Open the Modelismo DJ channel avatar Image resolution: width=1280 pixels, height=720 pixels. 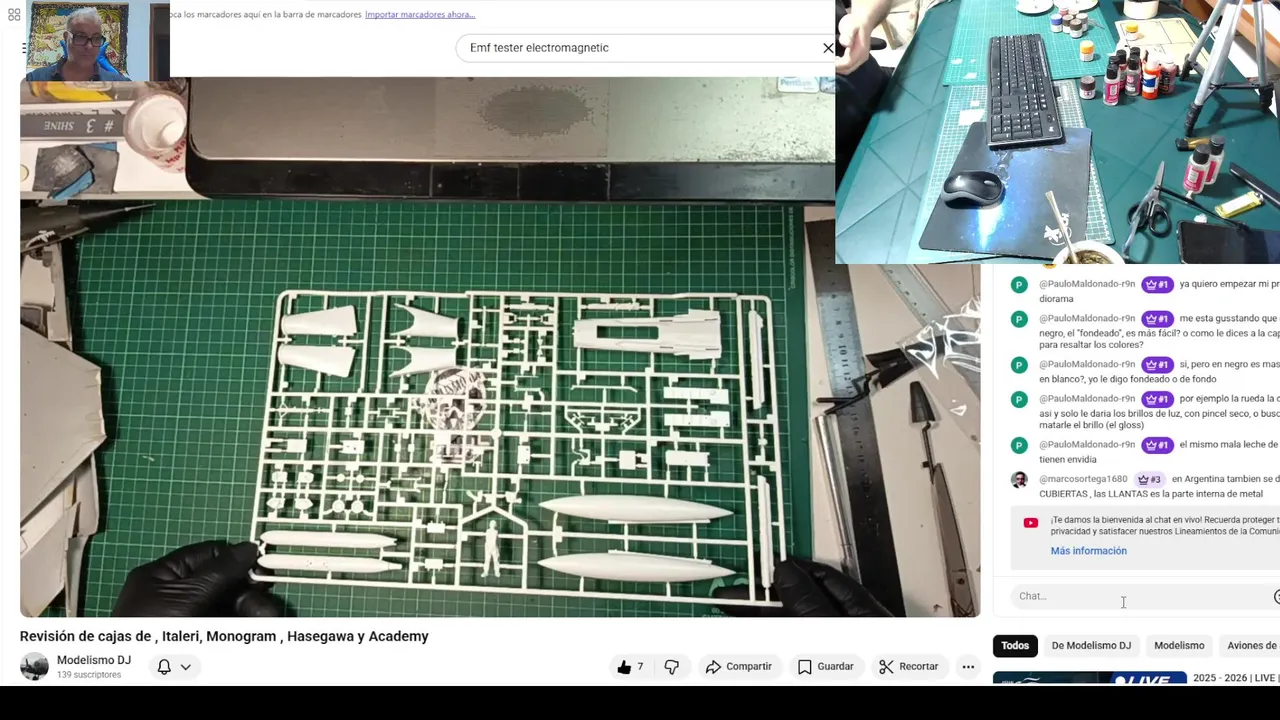coord(34,667)
